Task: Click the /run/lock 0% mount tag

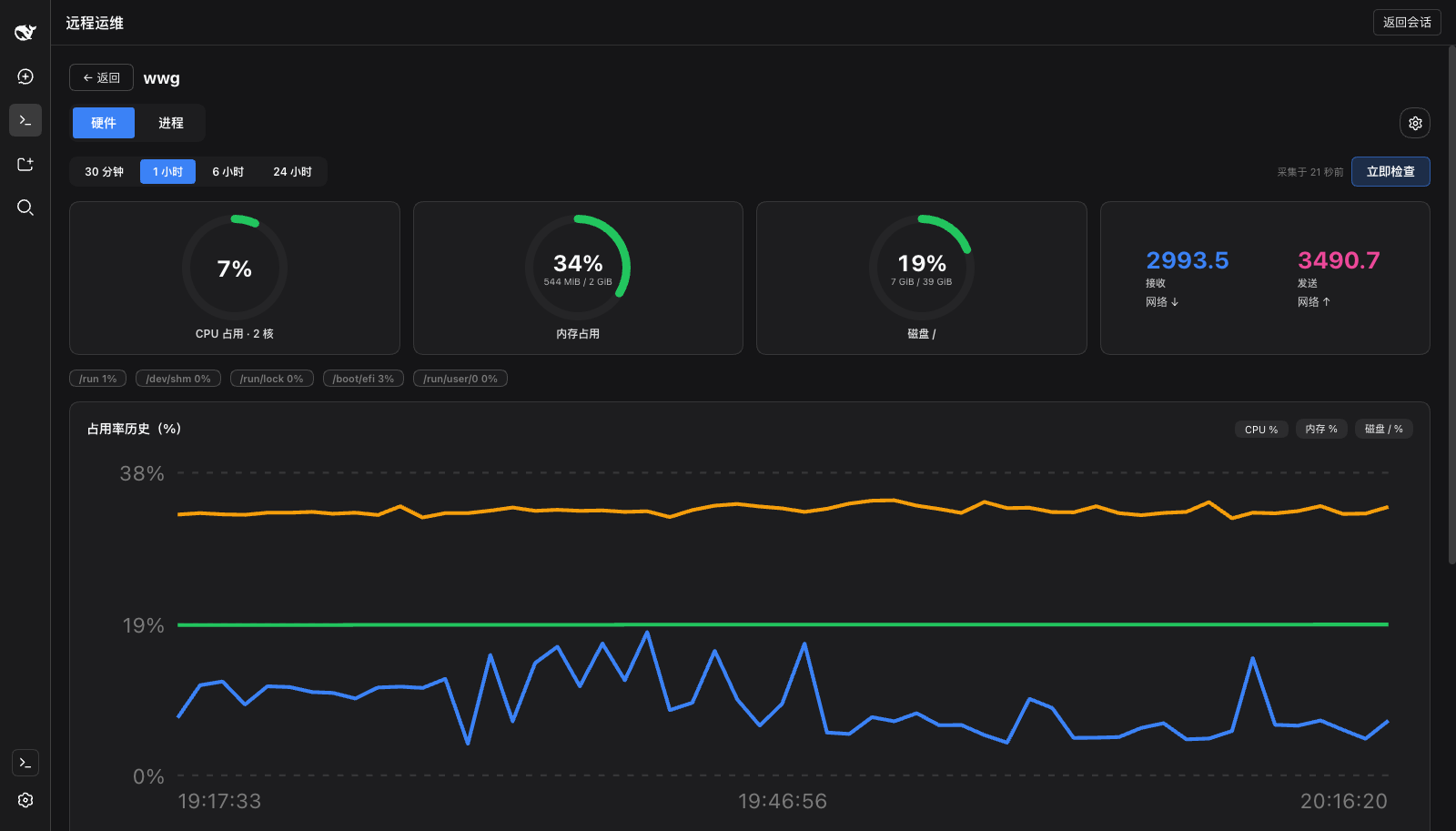Action: [x=272, y=379]
